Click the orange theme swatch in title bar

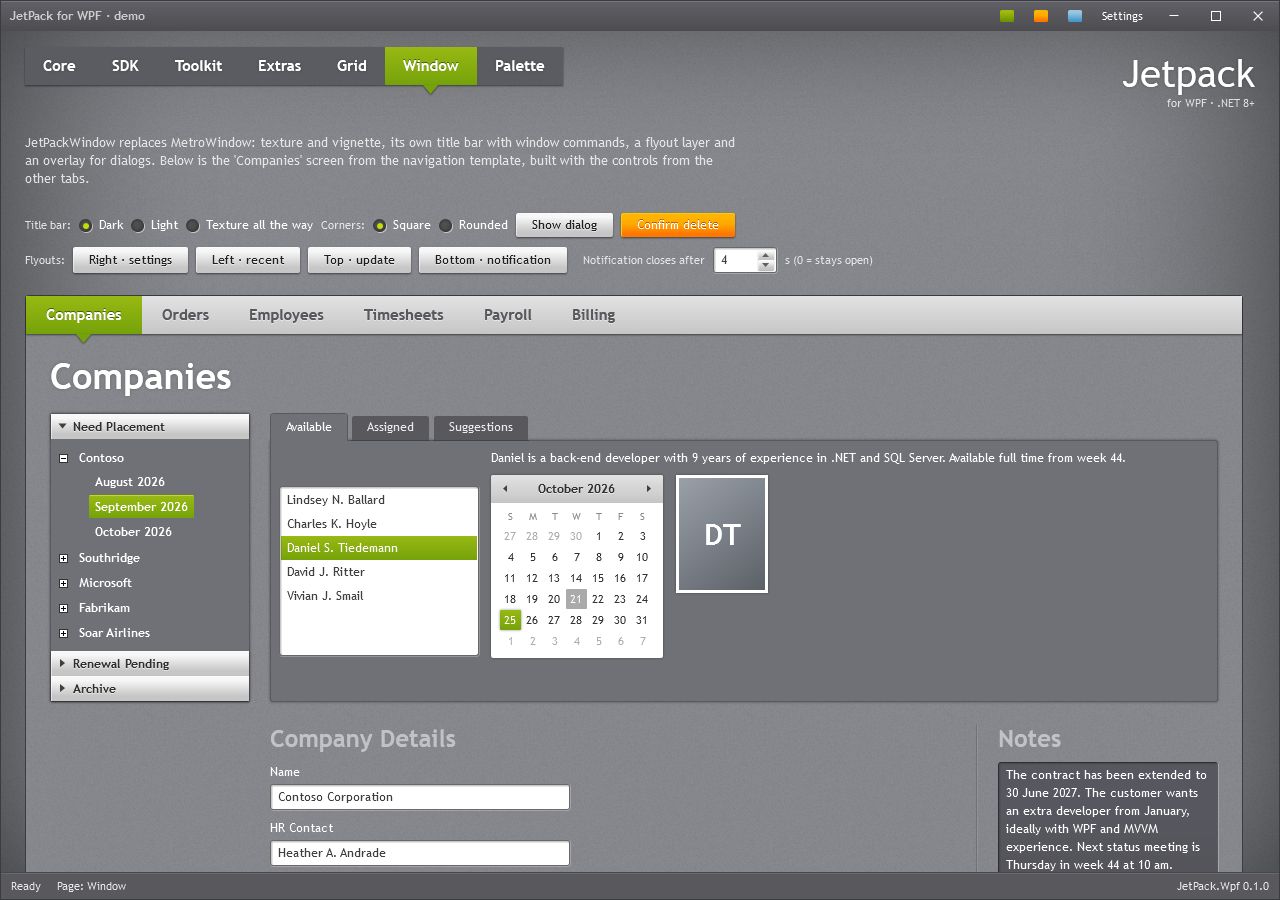(x=1041, y=16)
